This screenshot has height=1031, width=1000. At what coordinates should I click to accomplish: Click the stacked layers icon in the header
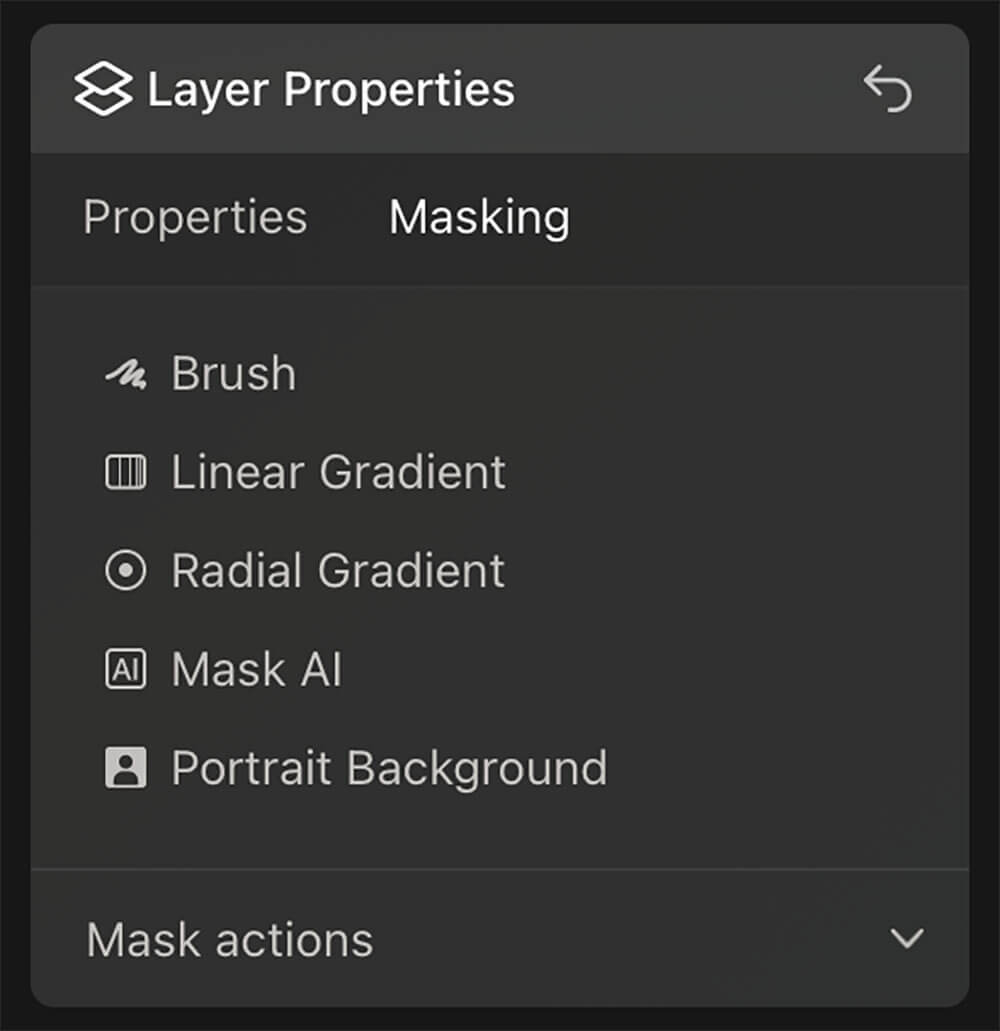tap(103, 90)
